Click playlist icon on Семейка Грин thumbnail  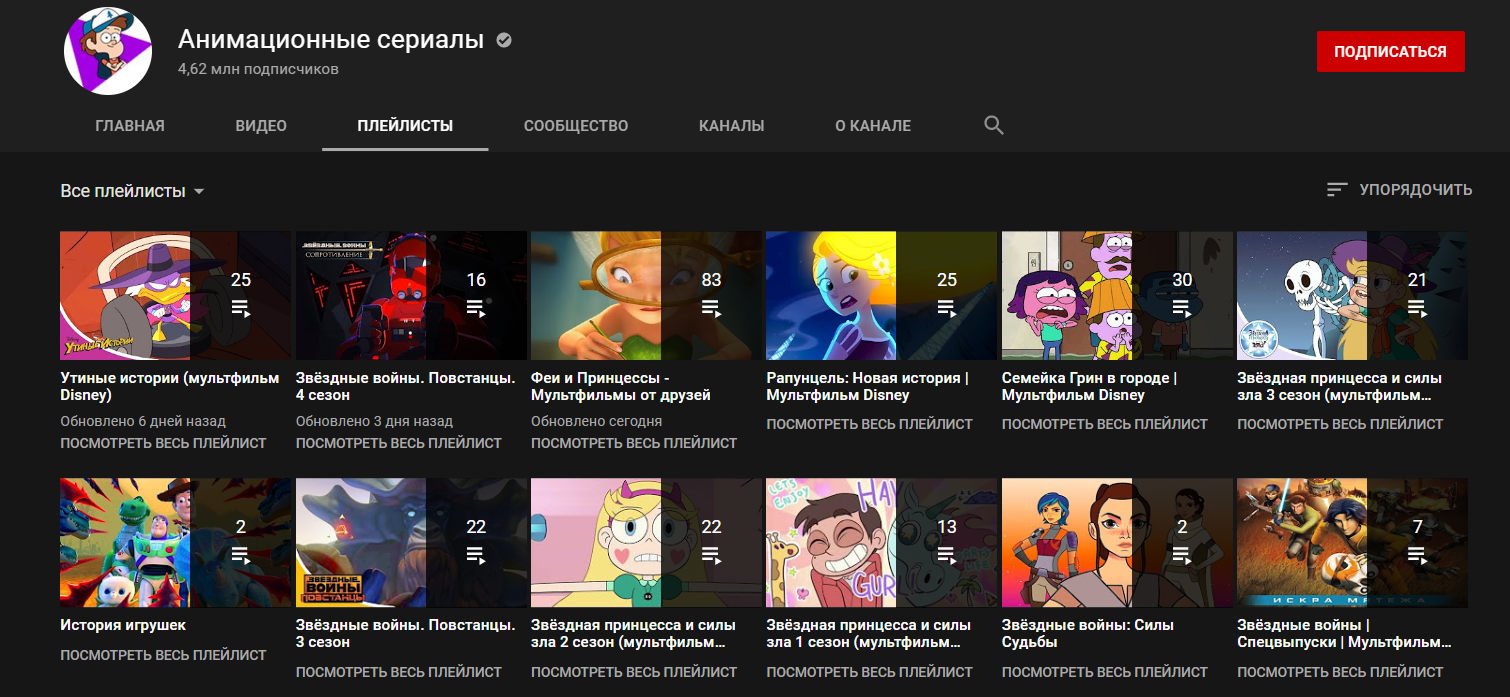1182,307
